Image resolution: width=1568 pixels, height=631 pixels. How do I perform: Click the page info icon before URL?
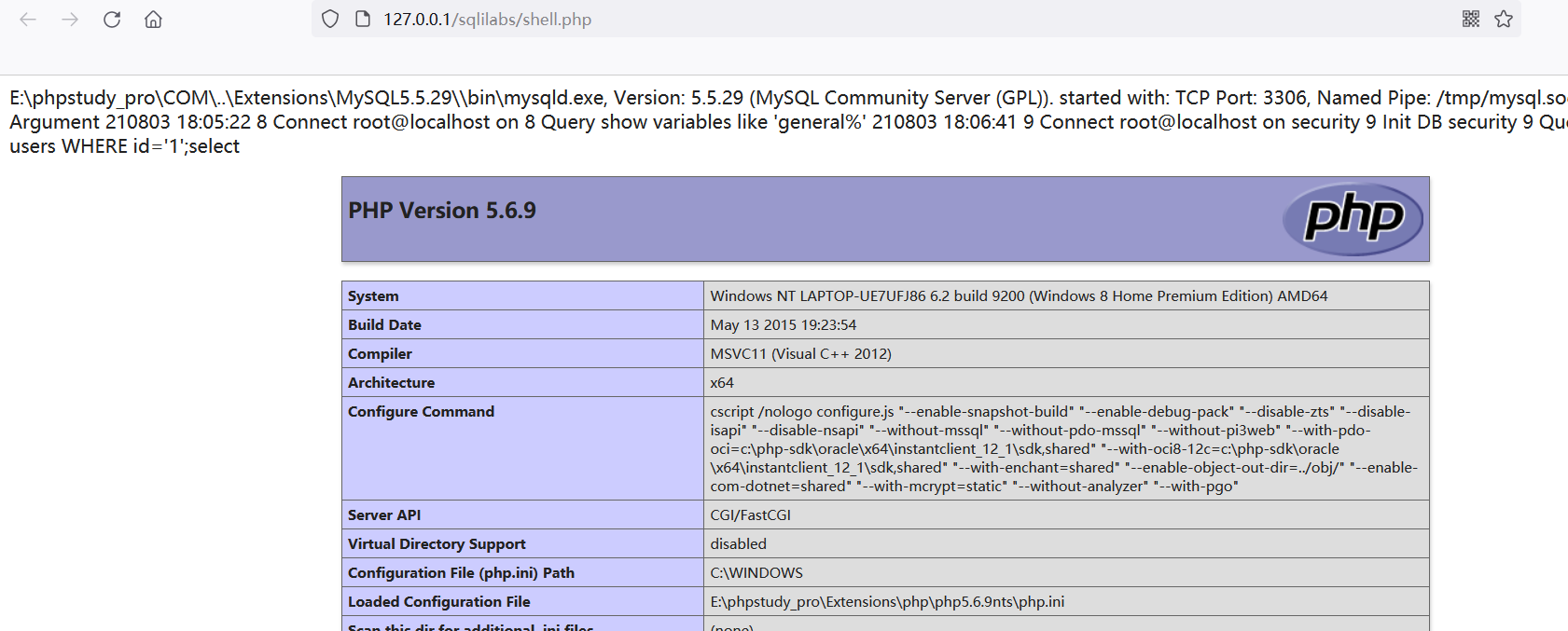(x=363, y=20)
